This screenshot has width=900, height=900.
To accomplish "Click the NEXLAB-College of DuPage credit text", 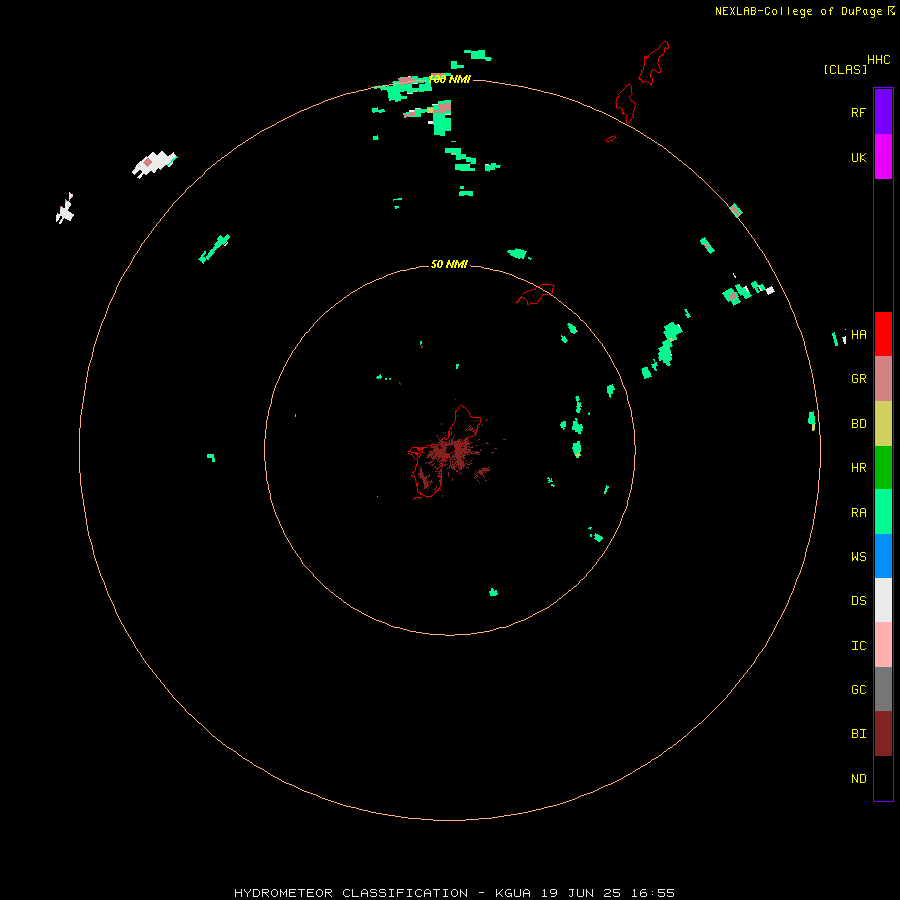I will [x=804, y=11].
